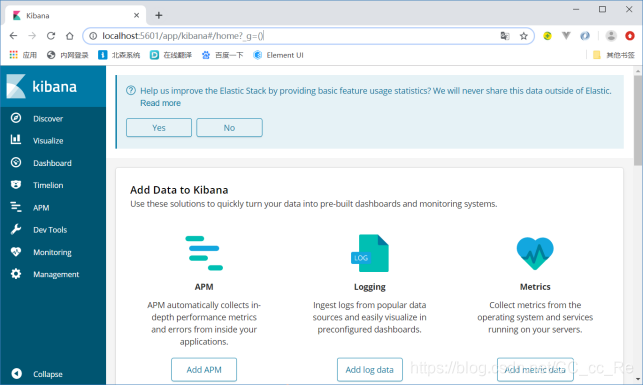Click the Metrics card title text
The image size is (643, 386).
tap(535, 287)
